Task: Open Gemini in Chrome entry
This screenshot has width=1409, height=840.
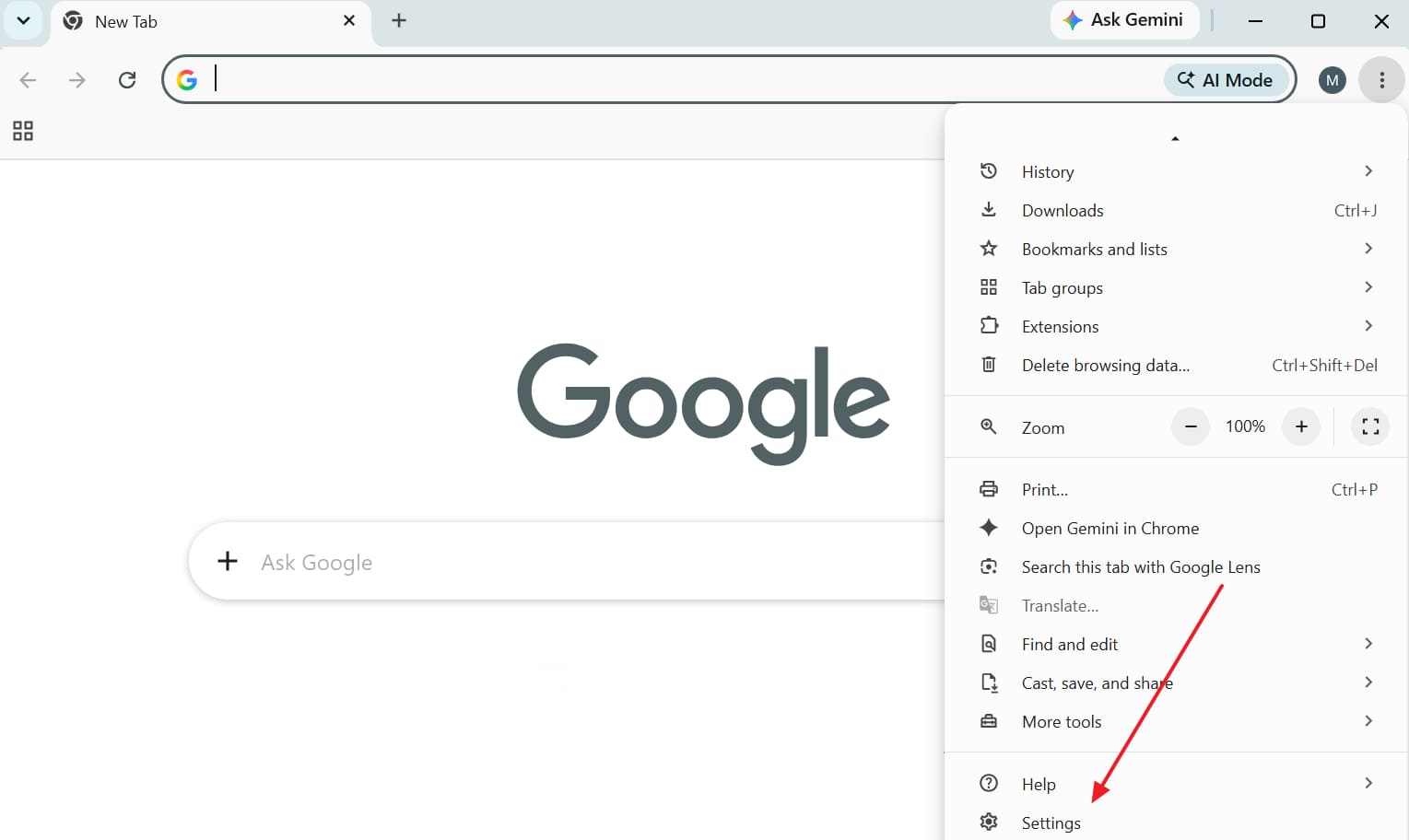Action: (1177, 528)
